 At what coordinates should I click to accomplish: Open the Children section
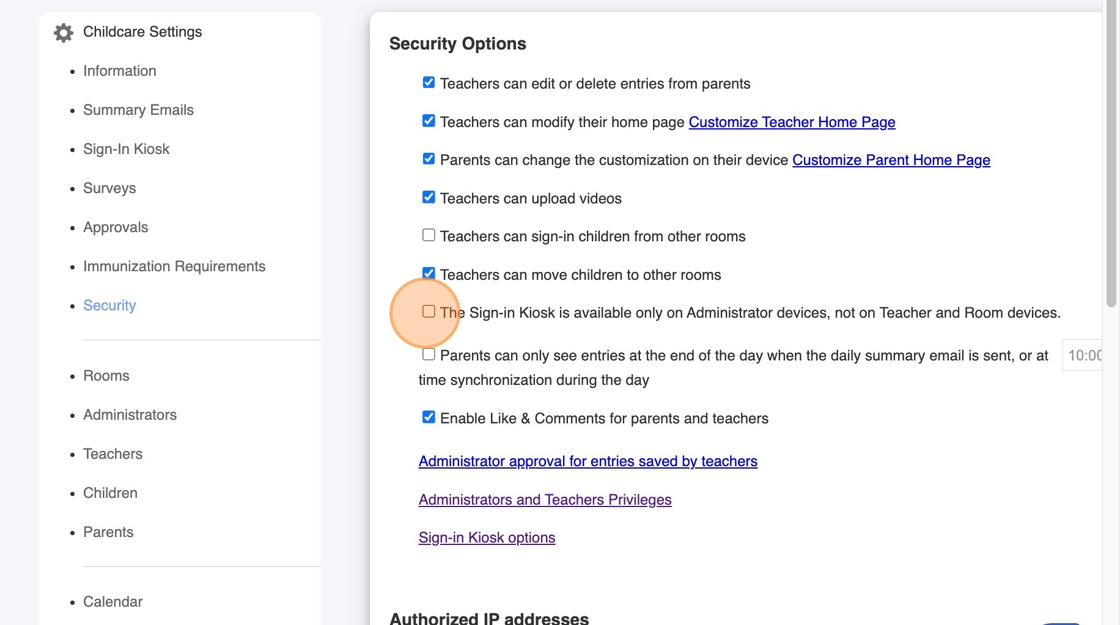tap(110, 493)
